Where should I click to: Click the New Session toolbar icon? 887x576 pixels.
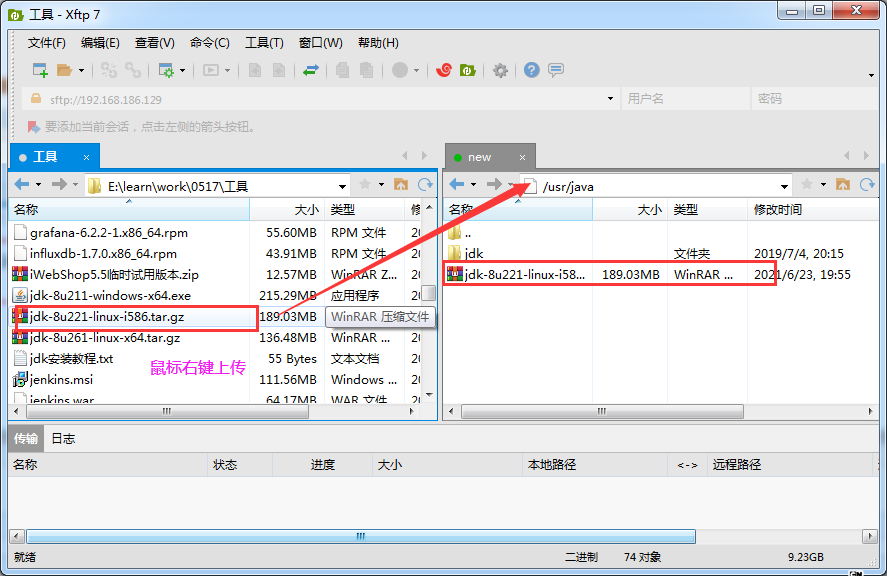coord(40,70)
